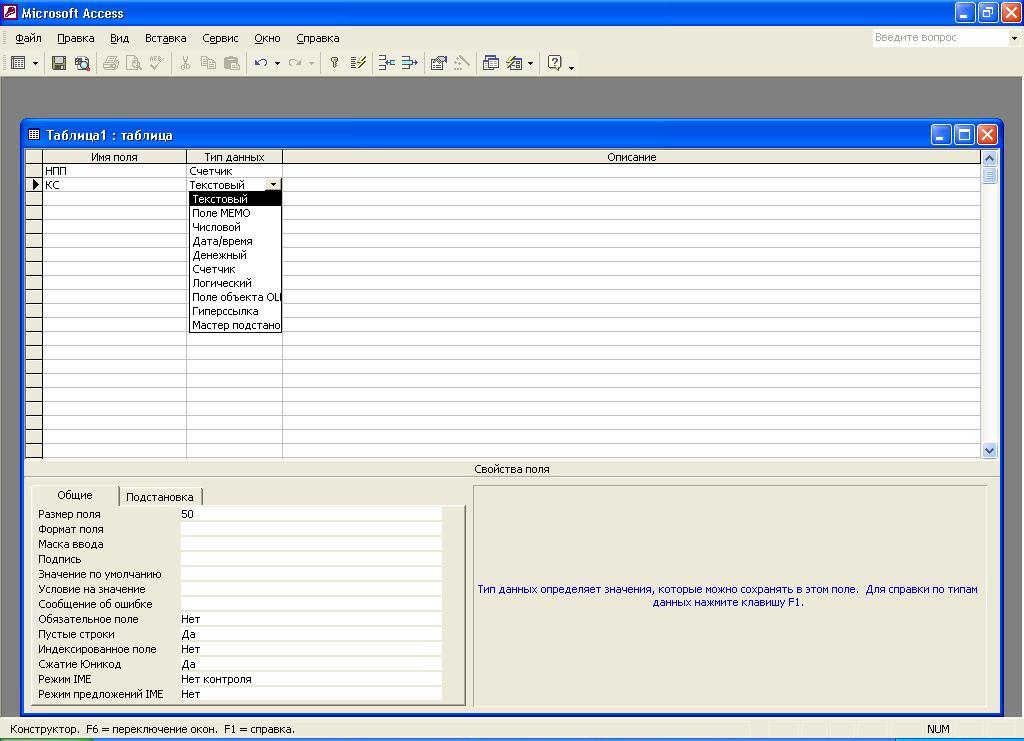Click the Redo arrow icon

coord(295,63)
